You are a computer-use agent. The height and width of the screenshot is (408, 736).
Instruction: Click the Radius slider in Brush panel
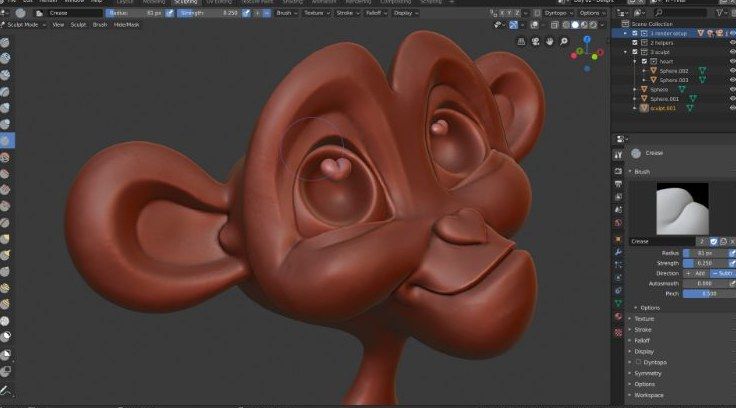pos(705,253)
